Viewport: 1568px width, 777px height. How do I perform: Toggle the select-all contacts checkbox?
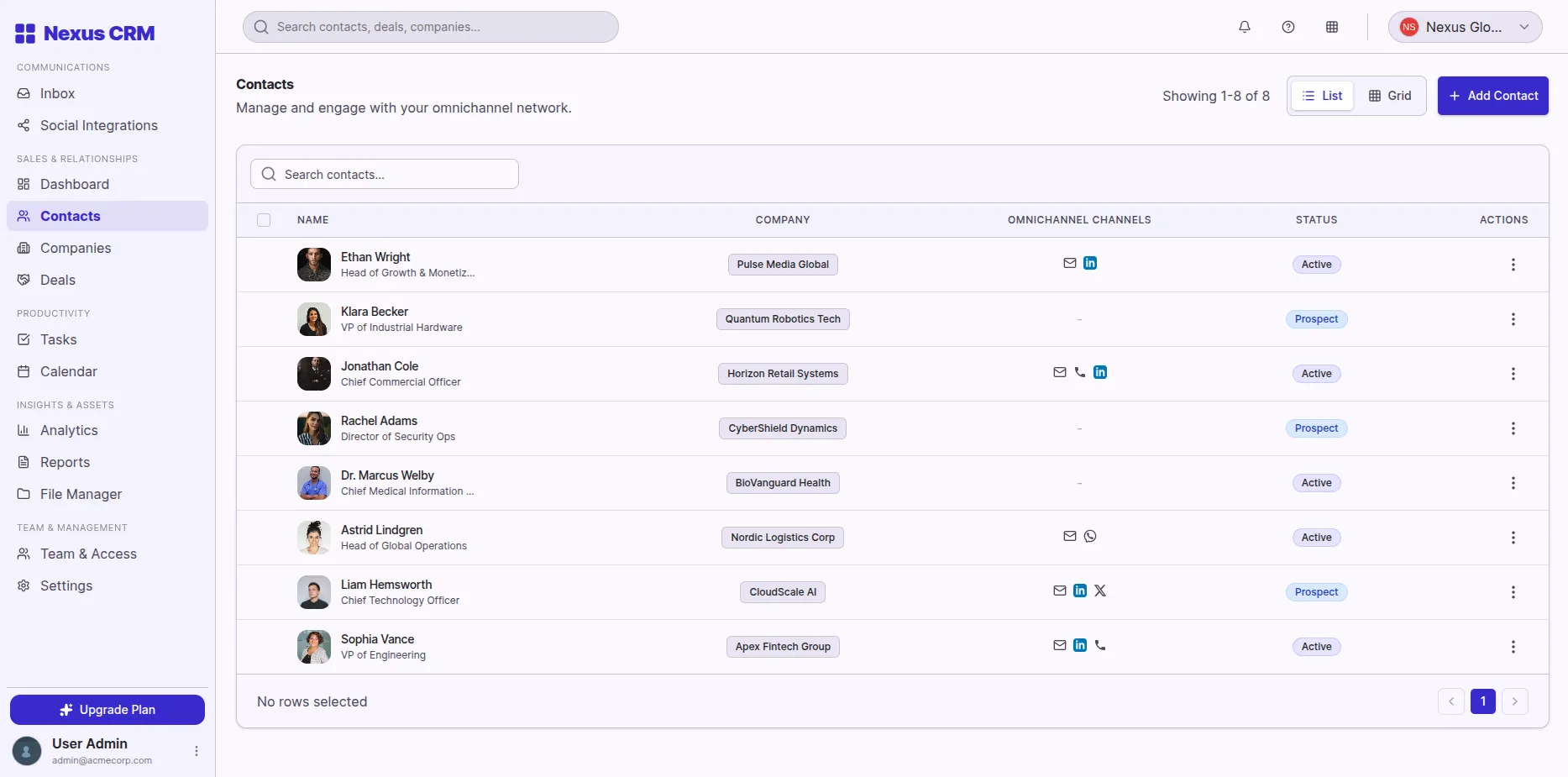coord(264,220)
